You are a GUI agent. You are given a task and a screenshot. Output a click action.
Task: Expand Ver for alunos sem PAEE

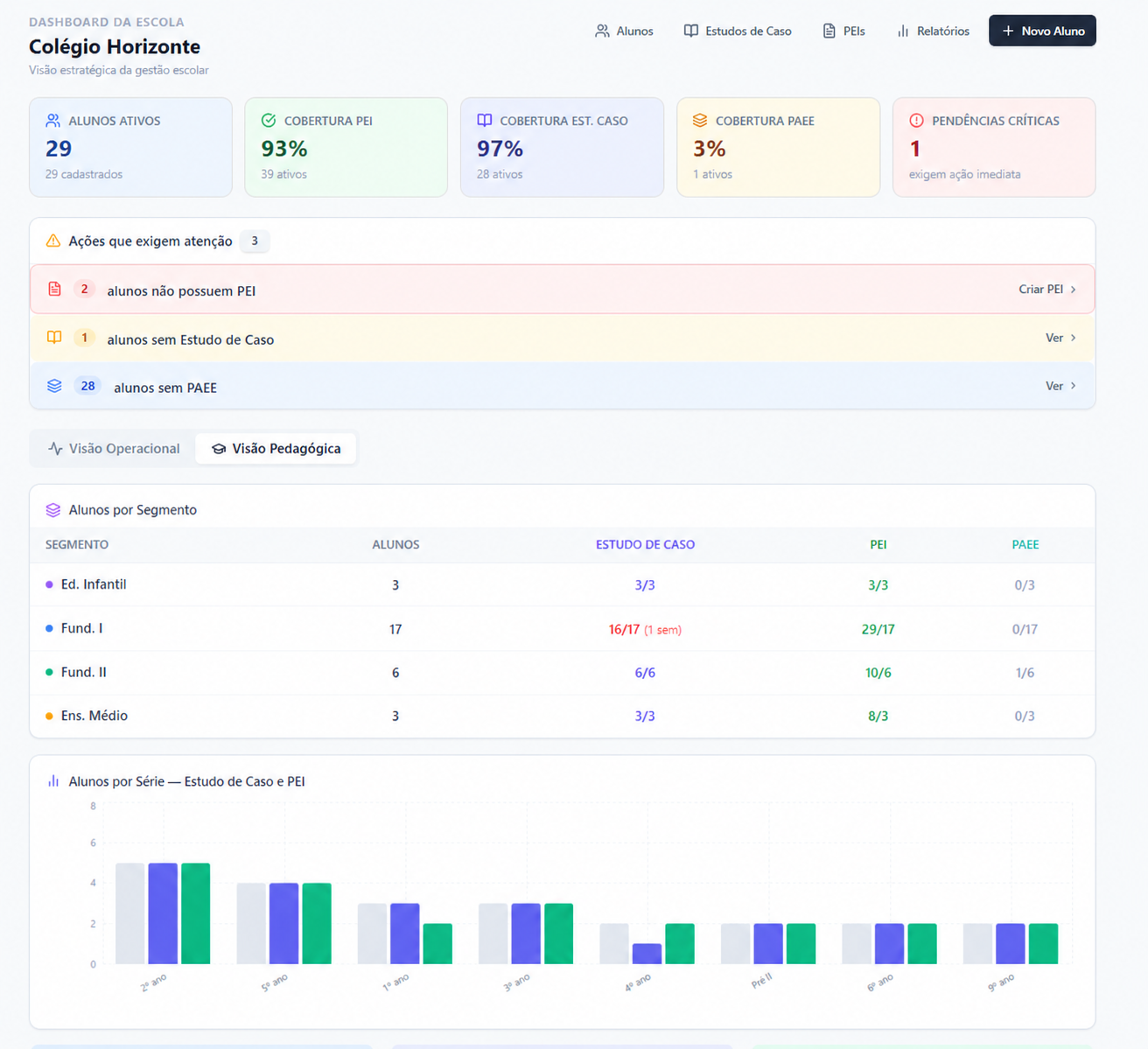[1061, 386]
